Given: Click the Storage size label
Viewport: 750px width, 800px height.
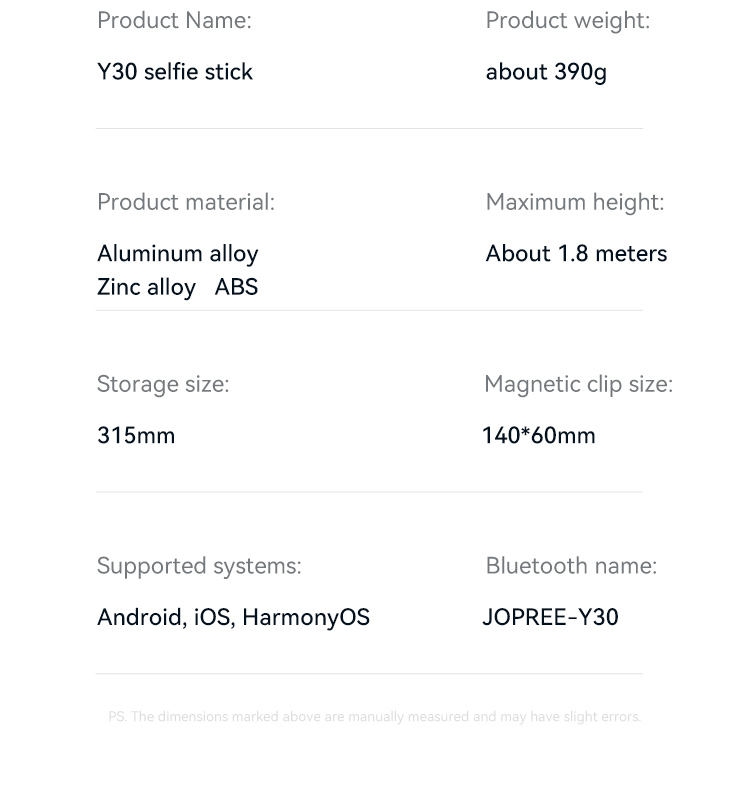Looking at the screenshot, I should click(163, 385).
